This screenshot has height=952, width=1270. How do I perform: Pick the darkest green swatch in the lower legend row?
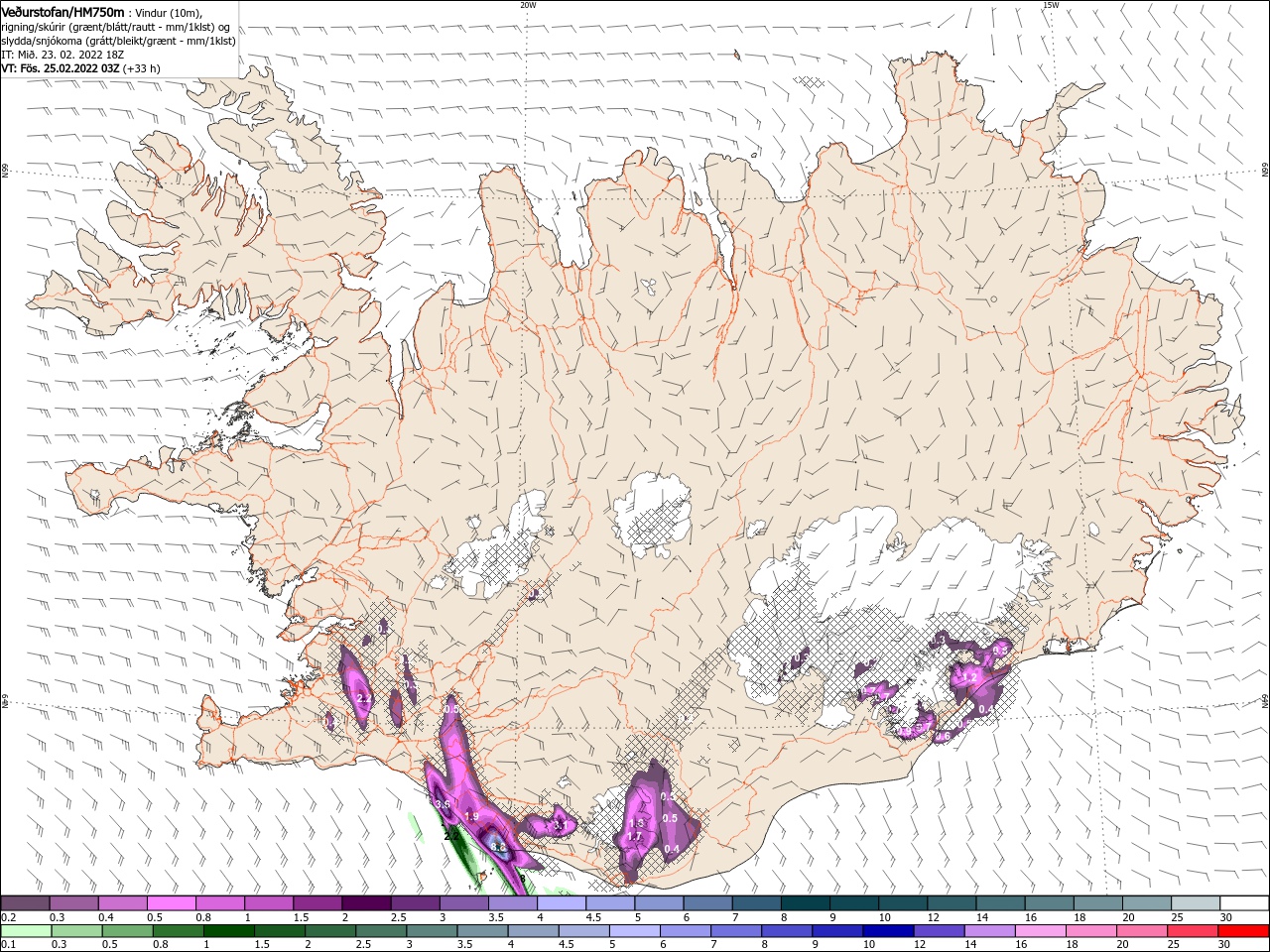(228, 931)
